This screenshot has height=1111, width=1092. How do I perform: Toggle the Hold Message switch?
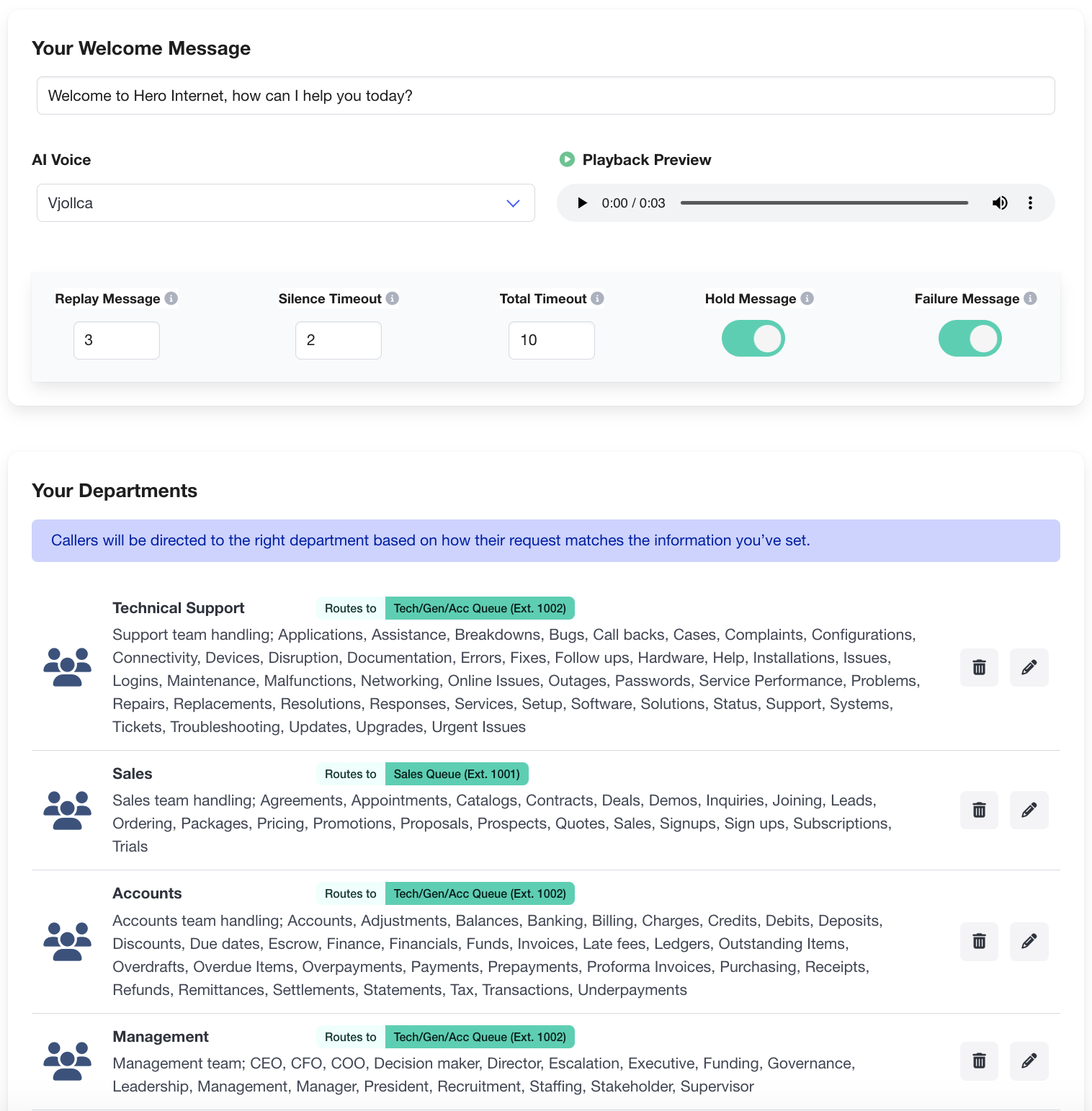[753, 339]
